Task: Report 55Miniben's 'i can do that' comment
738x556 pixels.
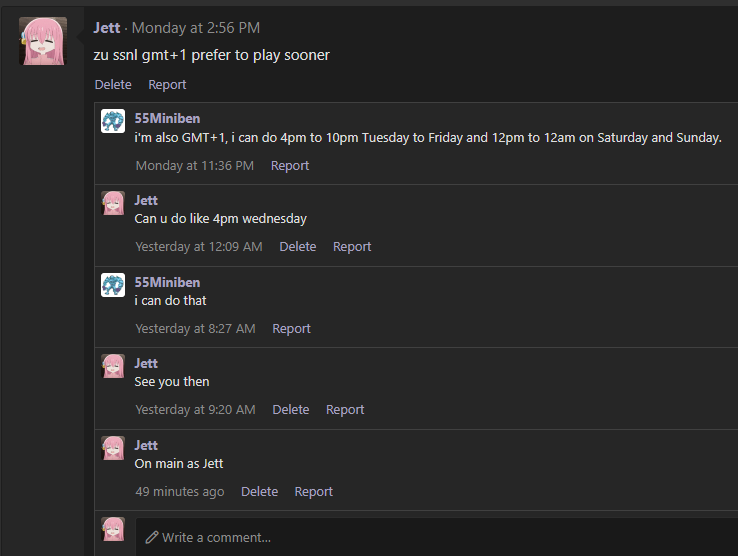Action: pos(291,328)
